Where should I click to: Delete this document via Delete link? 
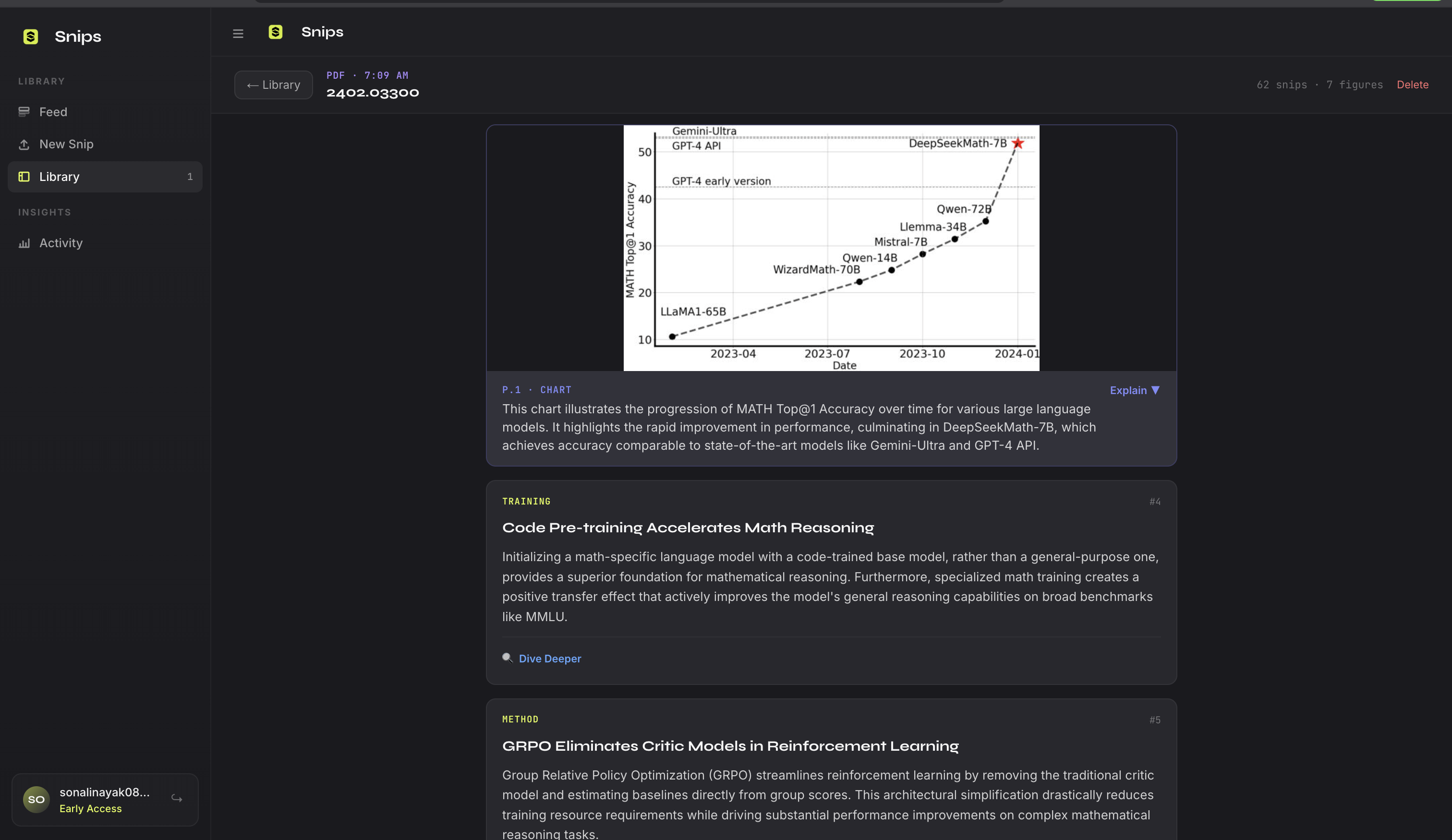(x=1412, y=84)
